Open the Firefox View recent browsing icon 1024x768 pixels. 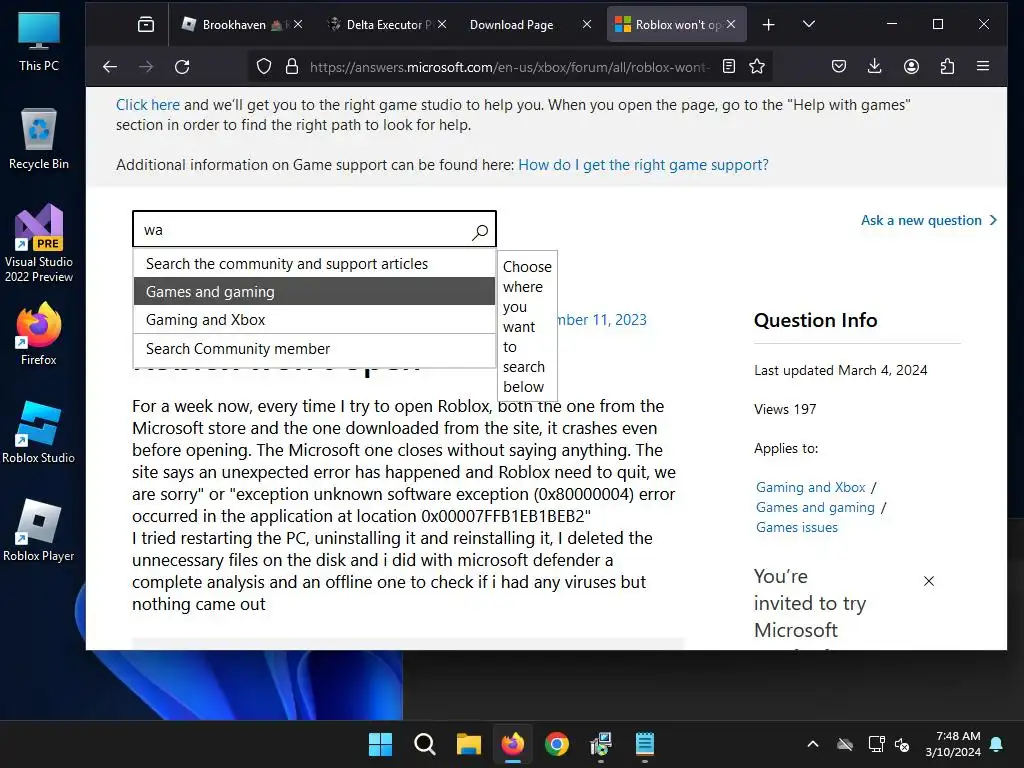(146, 25)
